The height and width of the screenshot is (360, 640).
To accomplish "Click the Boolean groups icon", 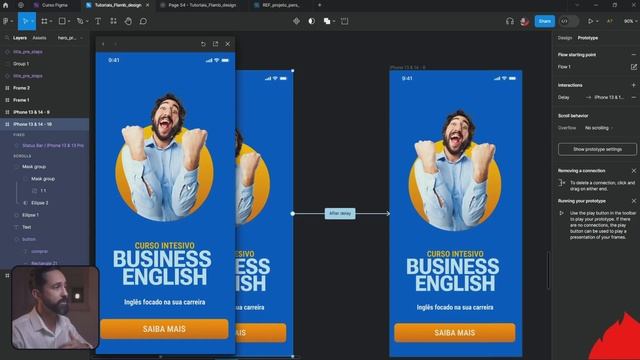I will (x=327, y=21).
